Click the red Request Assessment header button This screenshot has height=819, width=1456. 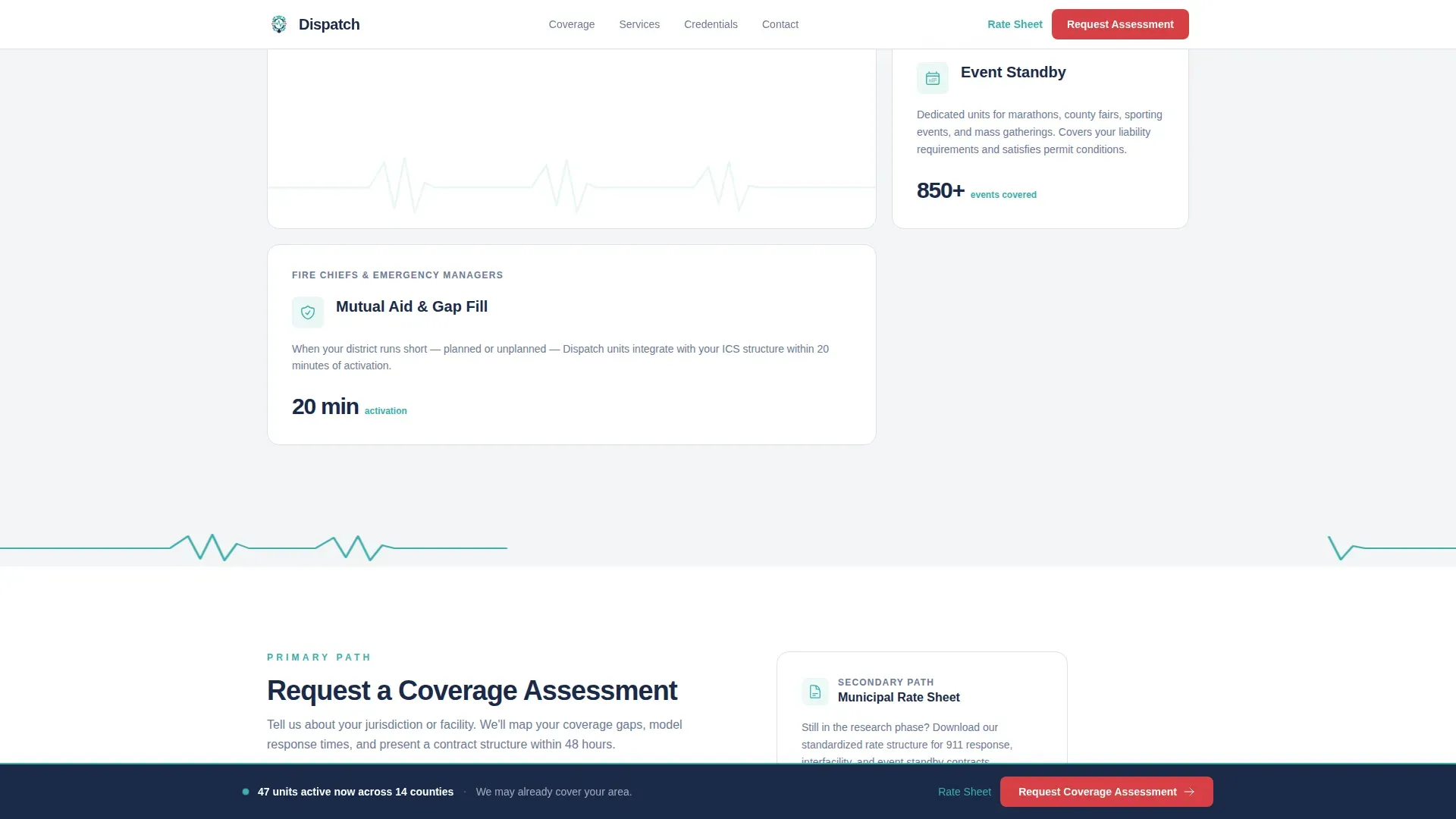tap(1120, 24)
